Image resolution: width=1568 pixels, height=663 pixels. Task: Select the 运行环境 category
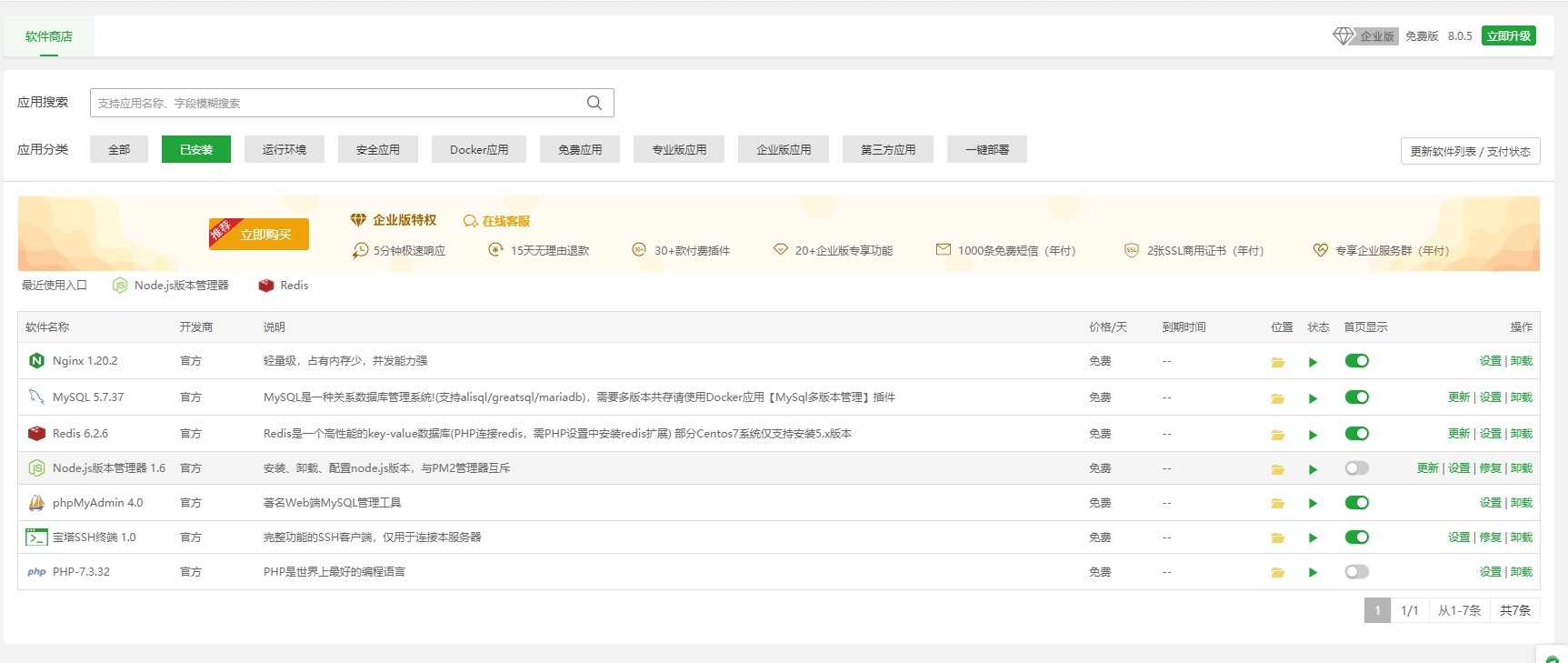coord(285,149)
